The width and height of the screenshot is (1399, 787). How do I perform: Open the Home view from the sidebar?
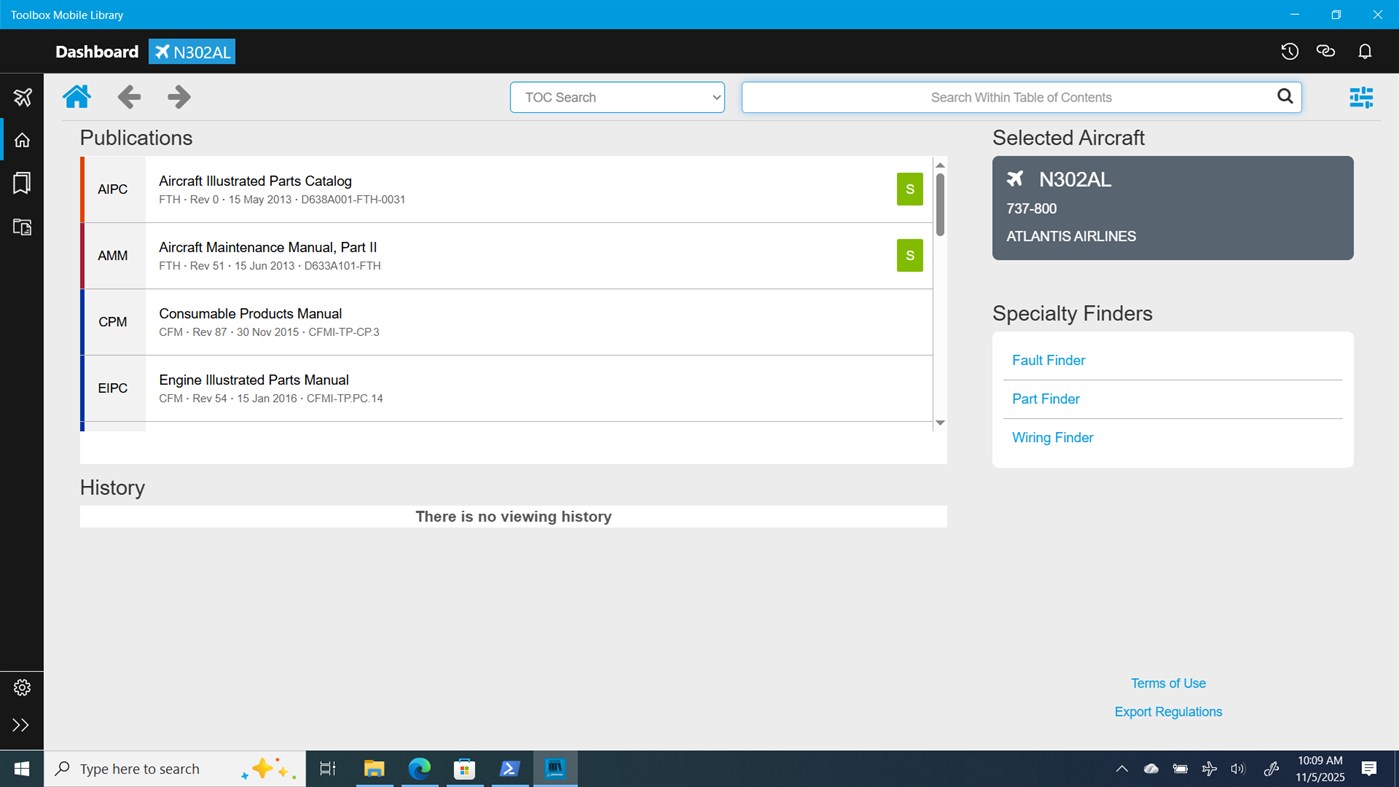click(21, 139)
